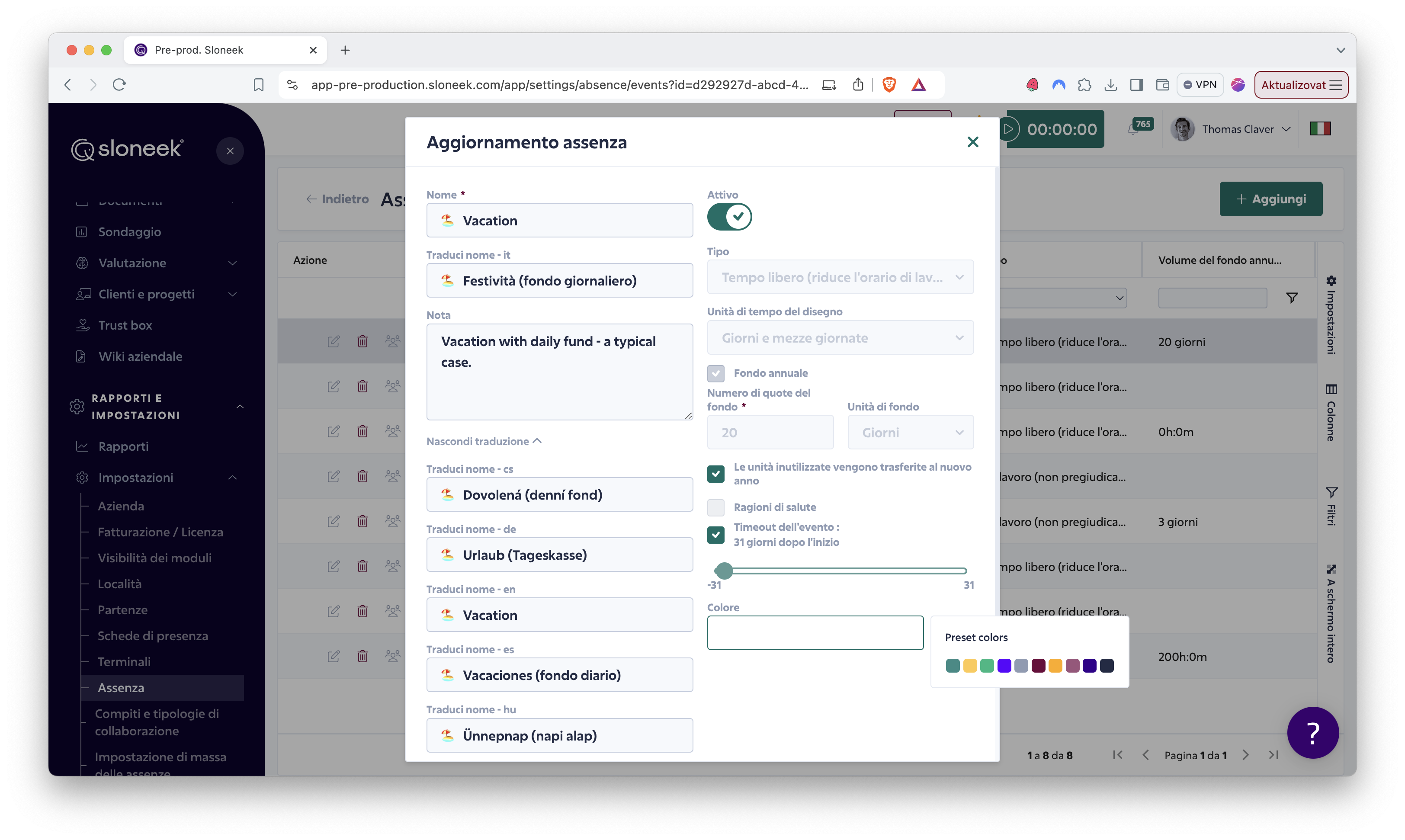
Task: Click edit icon in the 3 giorni row
Action: click(x=334, y=521)
